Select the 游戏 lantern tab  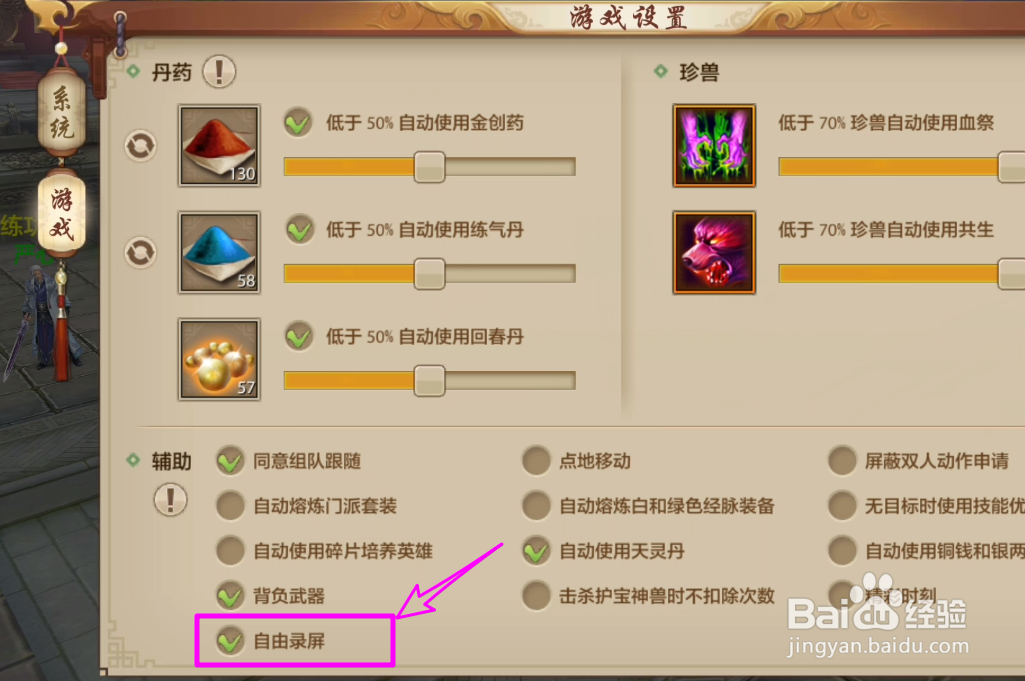tap(61, 212)
